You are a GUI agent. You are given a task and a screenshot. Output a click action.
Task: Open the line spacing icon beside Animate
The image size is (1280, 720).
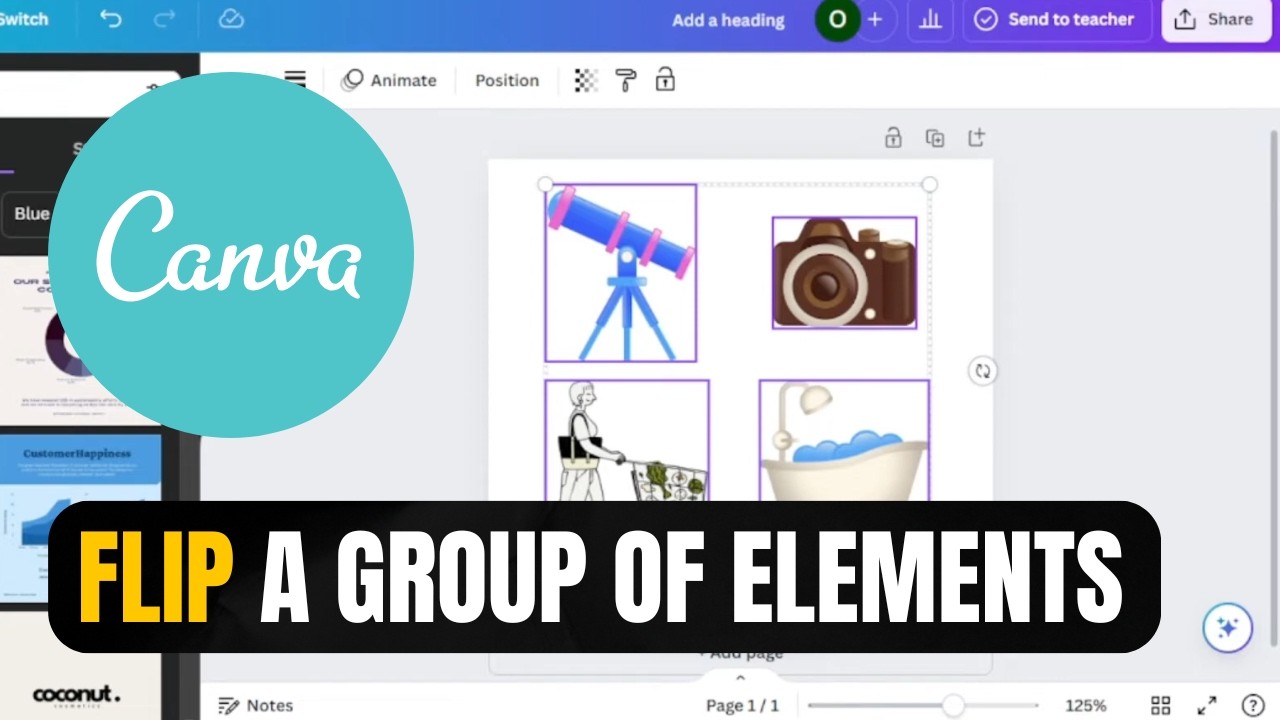coord(295,80)
